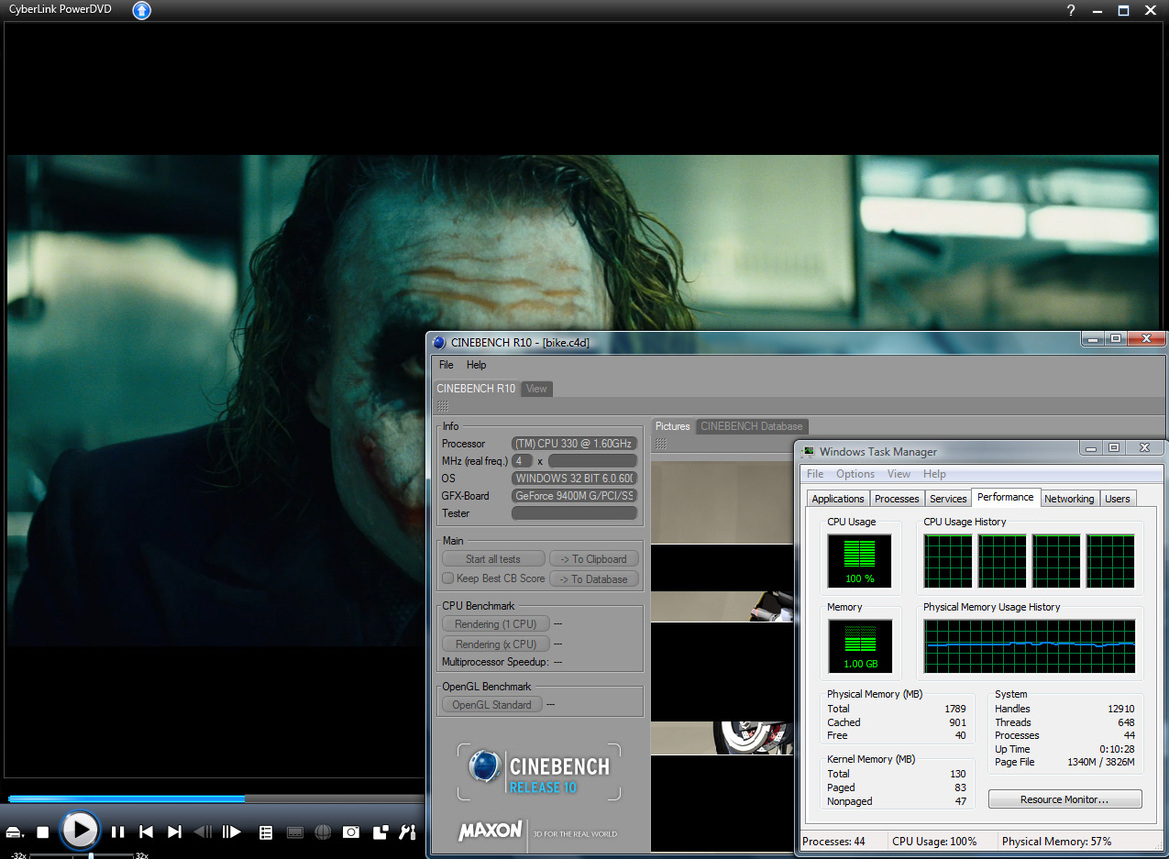Click Start all tests button

click(x=493, y=559)
